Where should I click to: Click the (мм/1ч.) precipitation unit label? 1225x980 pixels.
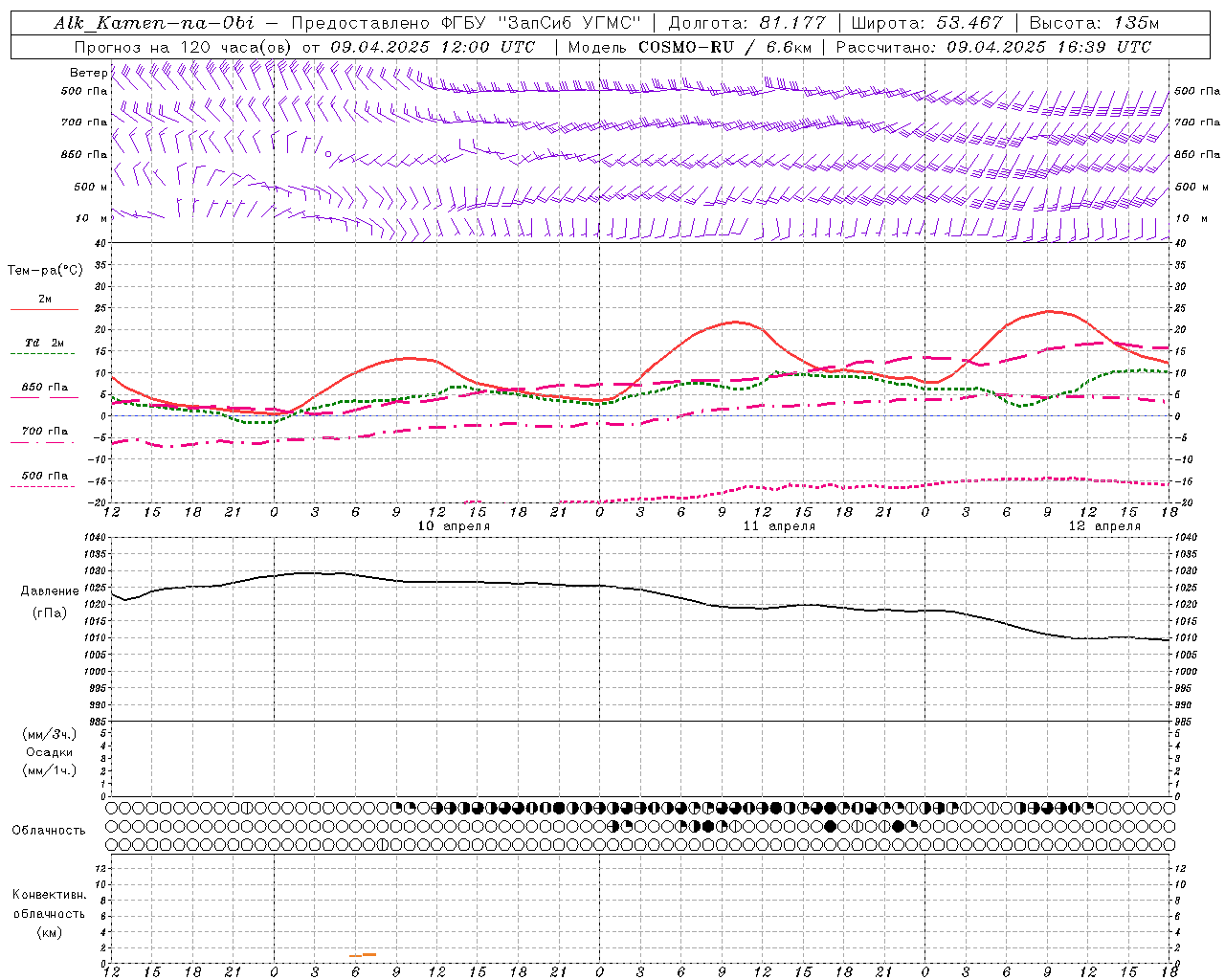(49, 770)
